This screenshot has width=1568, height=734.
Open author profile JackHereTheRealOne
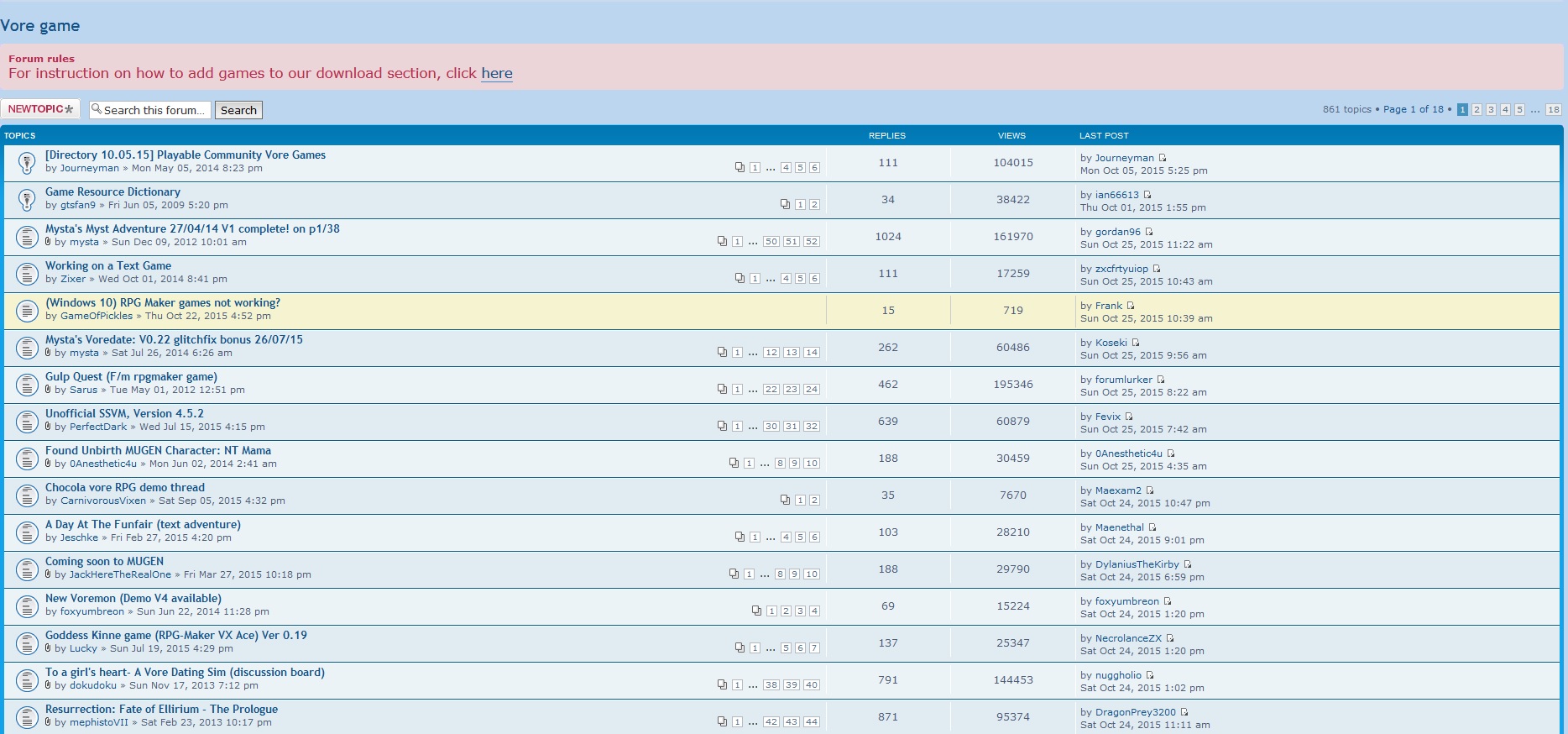[x=120, y=574]
